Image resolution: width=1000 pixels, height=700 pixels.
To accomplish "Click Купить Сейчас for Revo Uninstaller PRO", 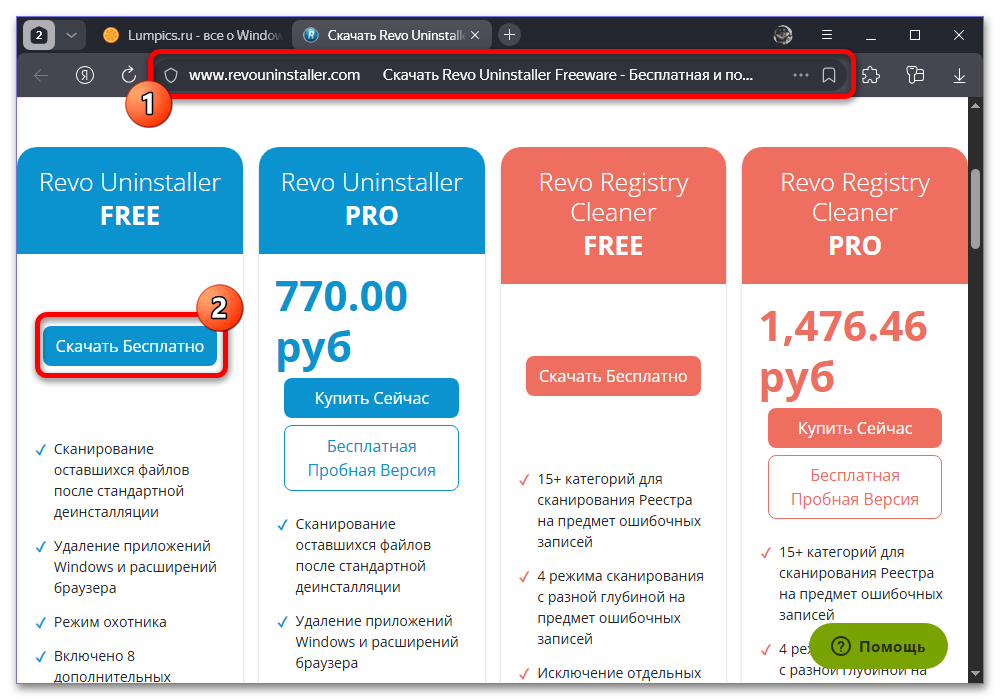I will 371,398.
